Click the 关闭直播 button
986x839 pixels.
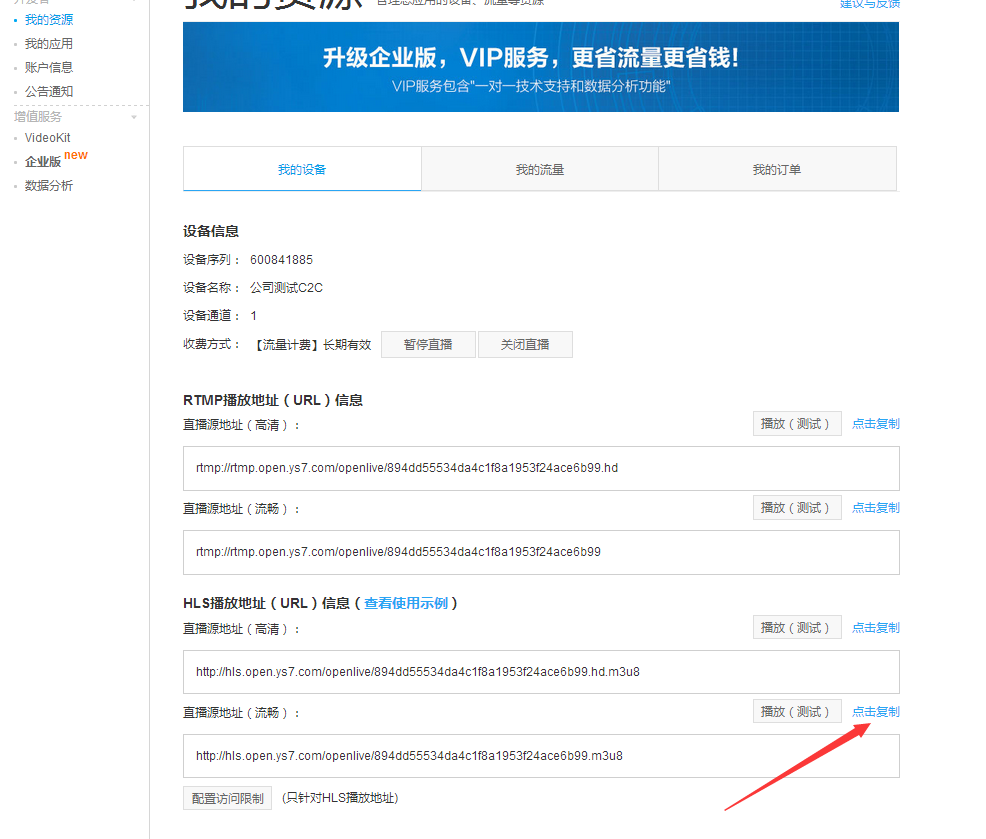[x=525, y=344]
